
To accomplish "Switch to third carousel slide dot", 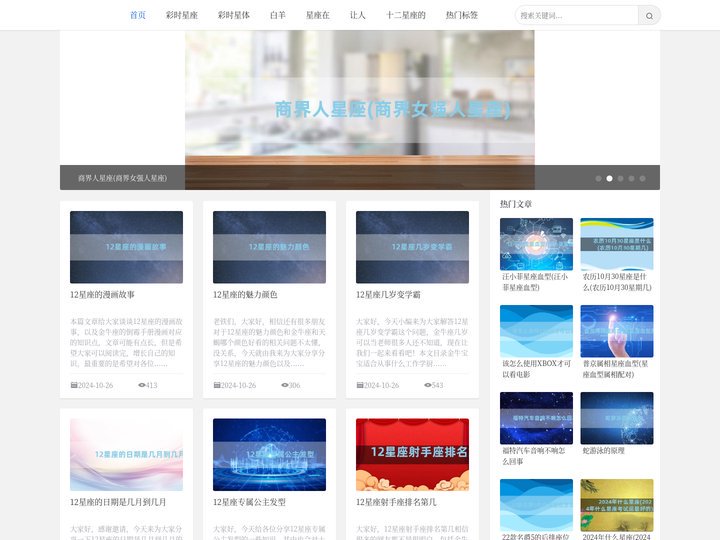I will [620, 179].
